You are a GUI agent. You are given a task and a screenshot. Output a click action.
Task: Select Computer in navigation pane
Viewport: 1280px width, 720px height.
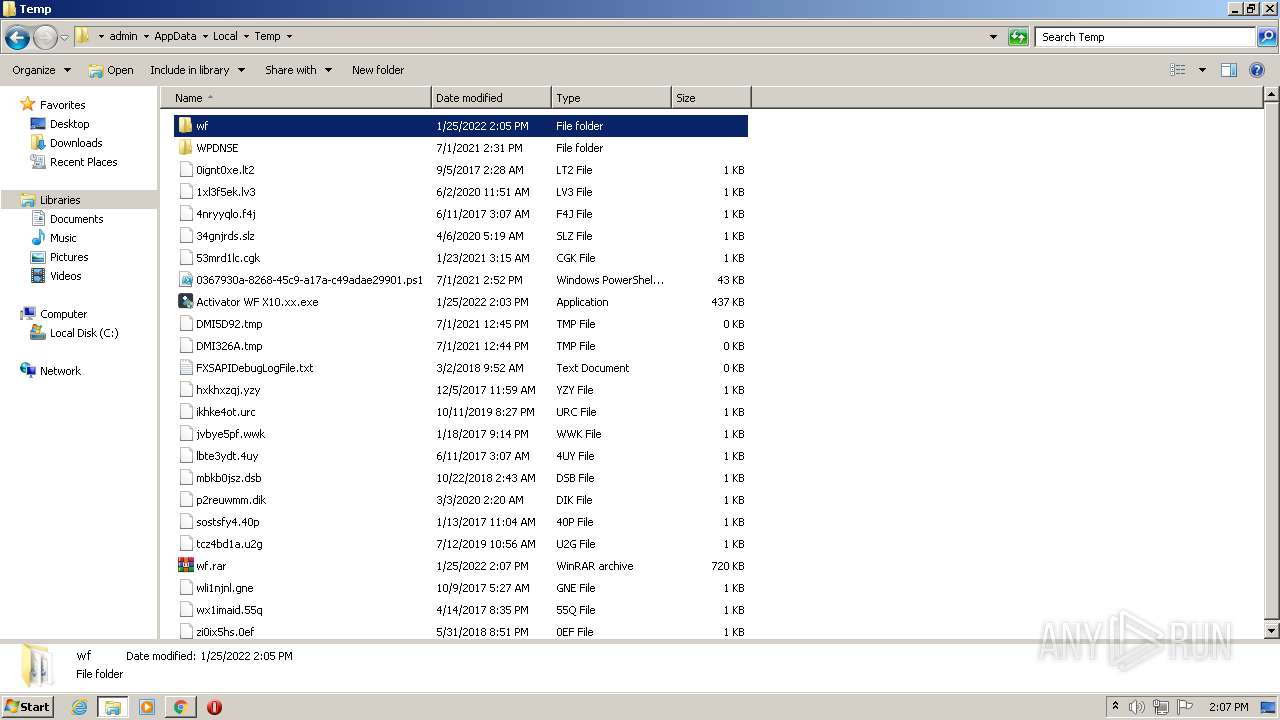point(63,314)
